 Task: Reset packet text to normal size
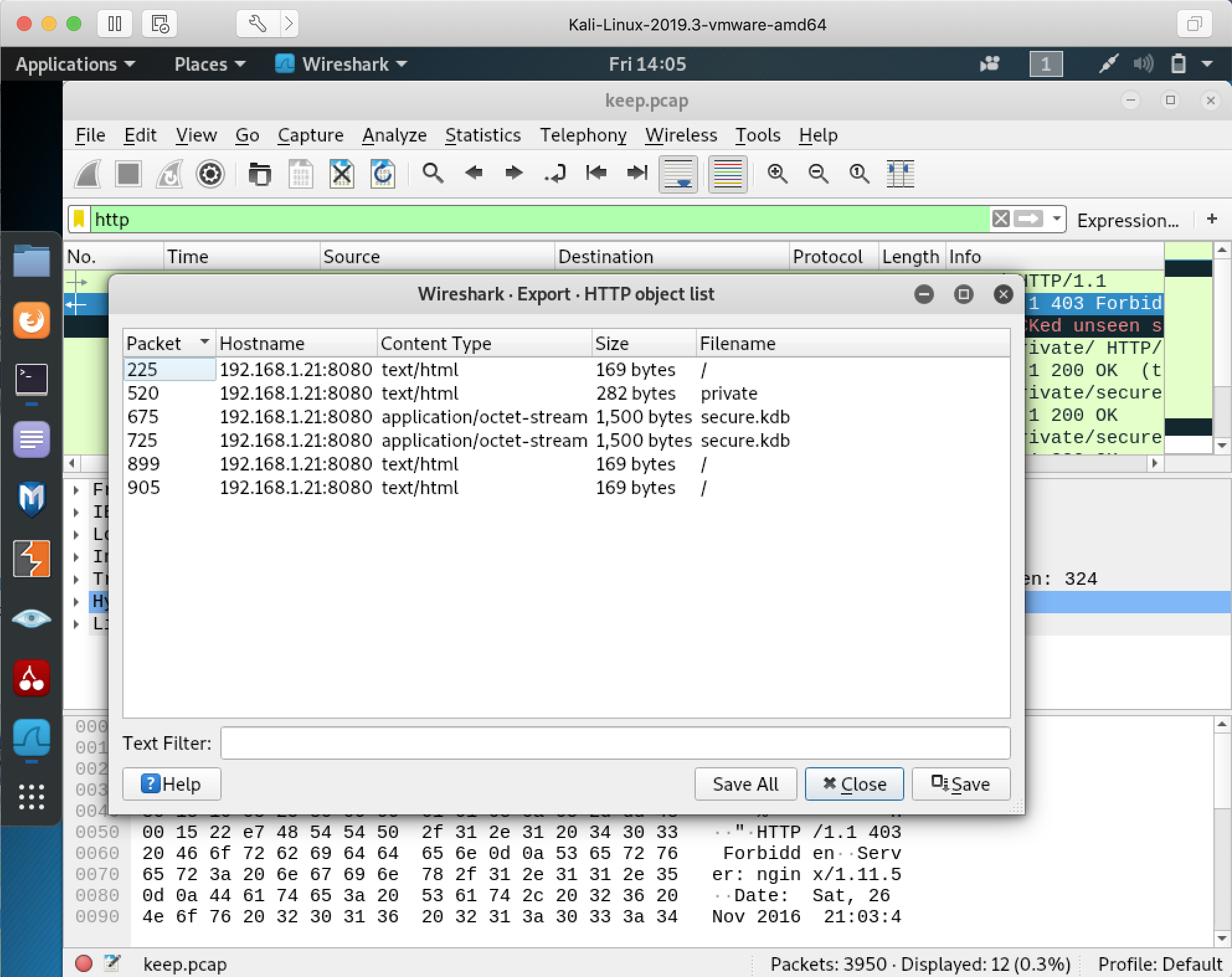(x=859, y=173)
